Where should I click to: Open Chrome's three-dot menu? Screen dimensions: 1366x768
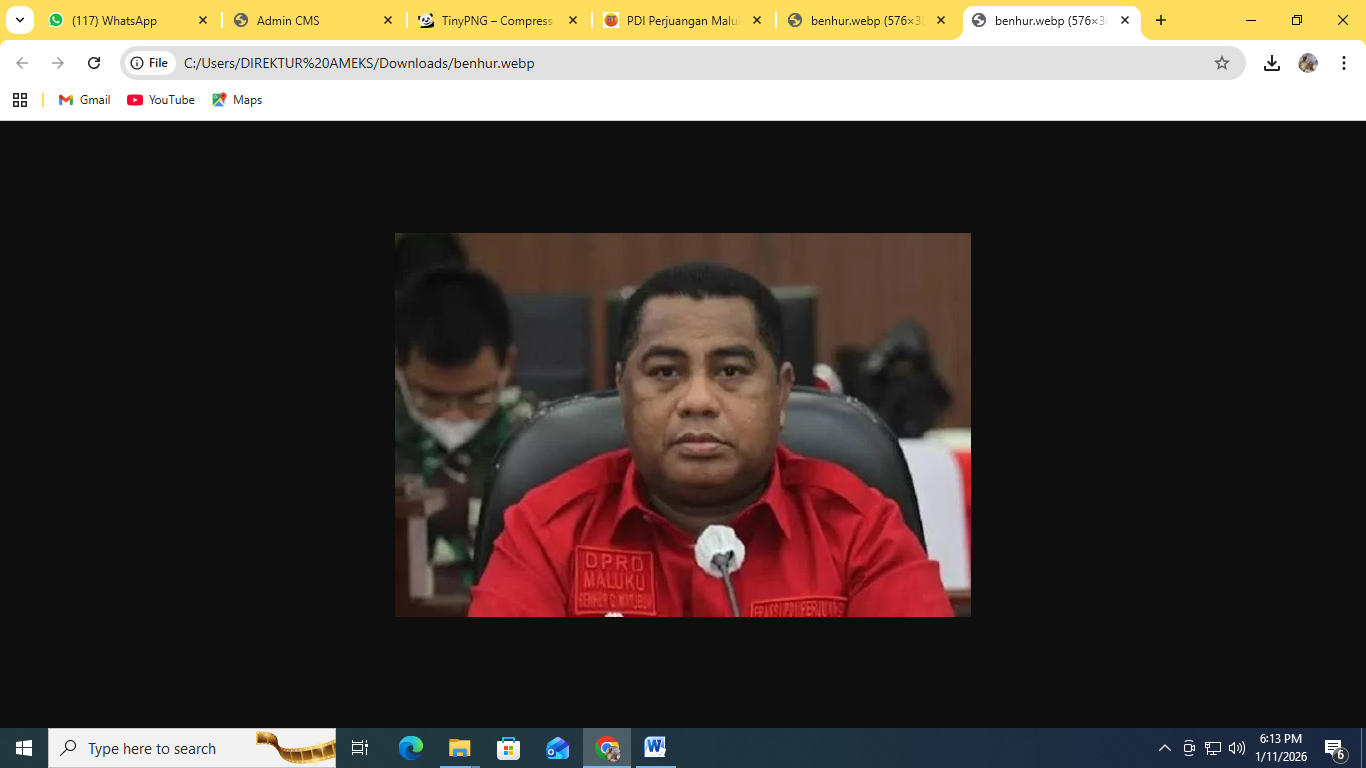[1343, 62]
